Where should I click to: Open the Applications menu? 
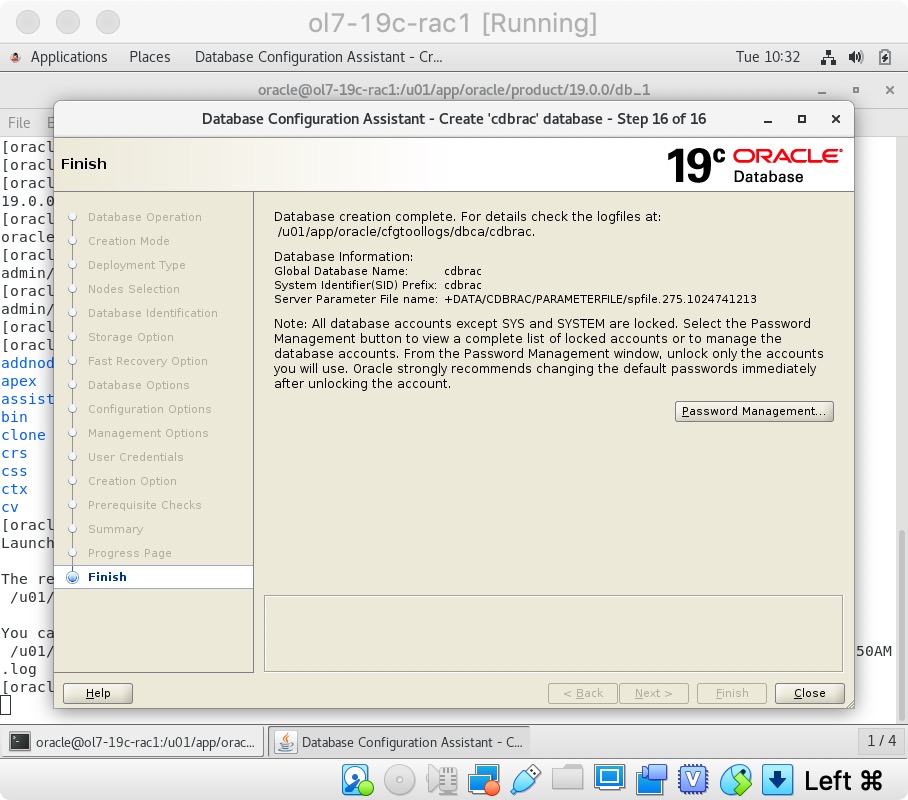[69, 57]
